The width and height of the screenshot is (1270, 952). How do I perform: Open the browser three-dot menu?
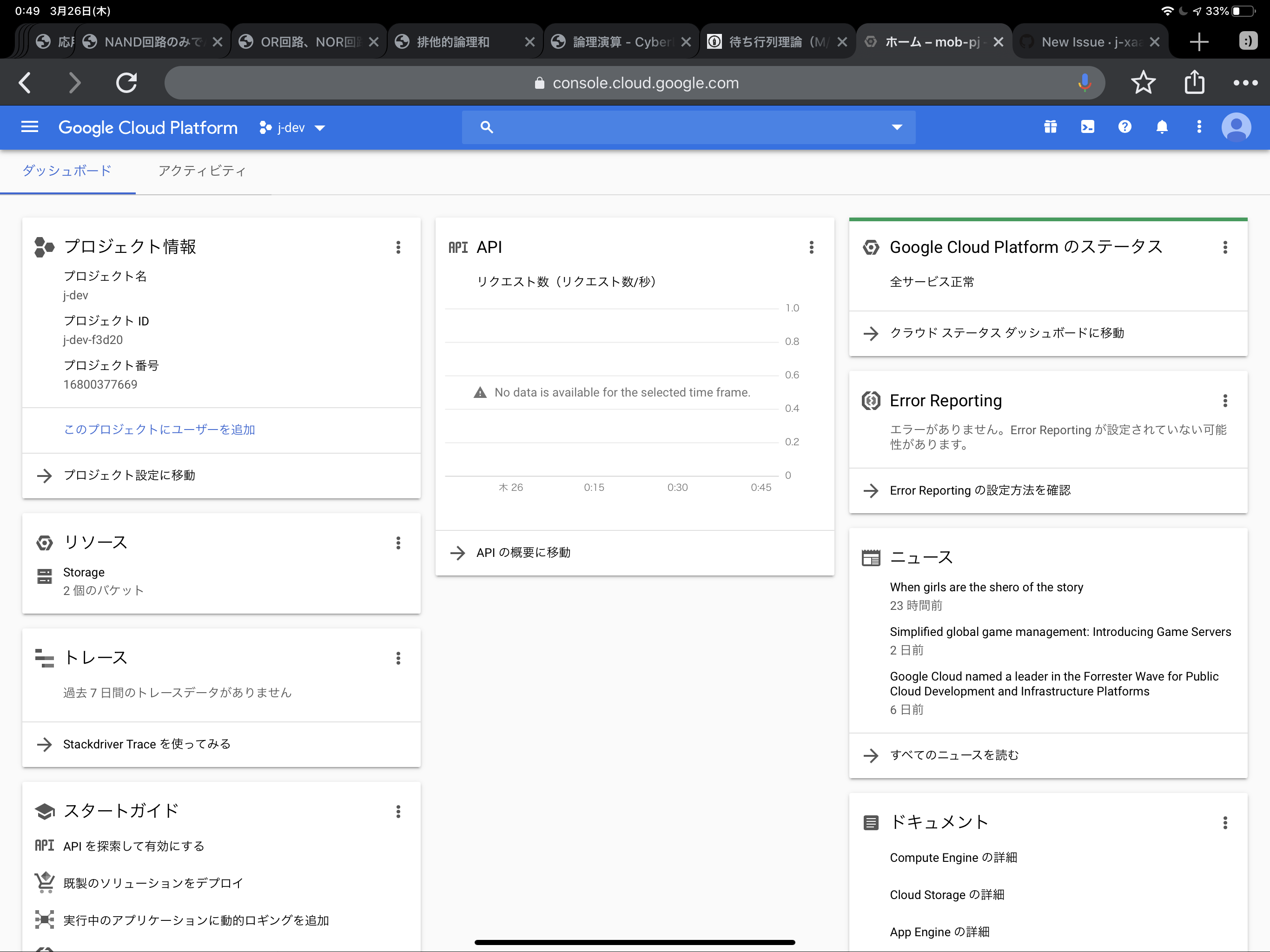coord(1245,83)
